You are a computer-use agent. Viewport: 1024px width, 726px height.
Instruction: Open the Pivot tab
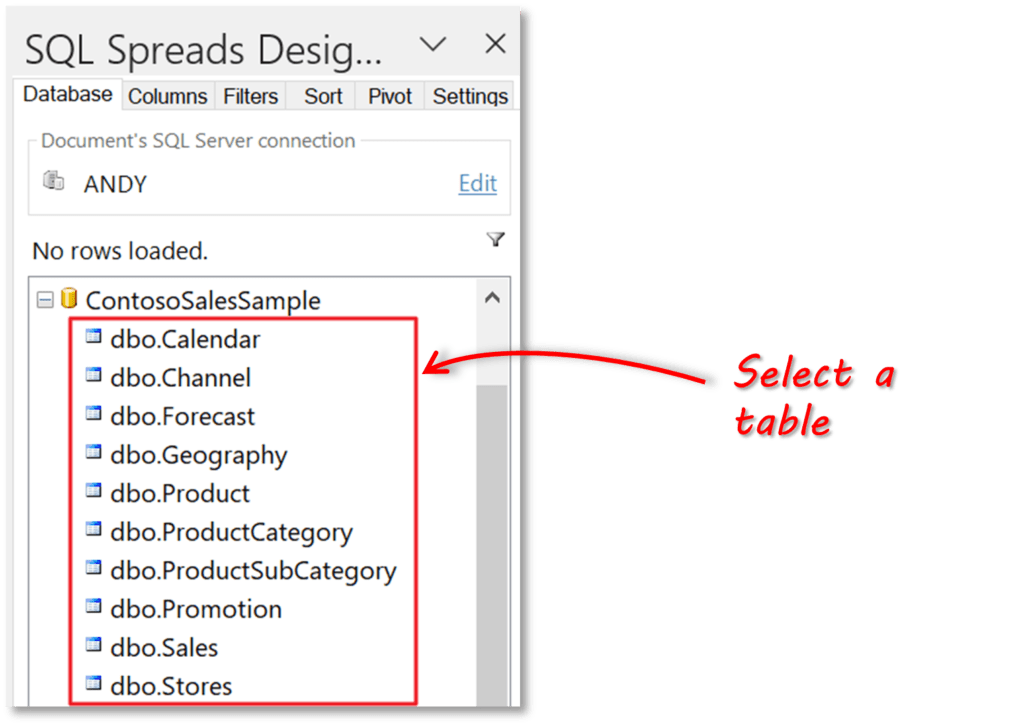388,96
